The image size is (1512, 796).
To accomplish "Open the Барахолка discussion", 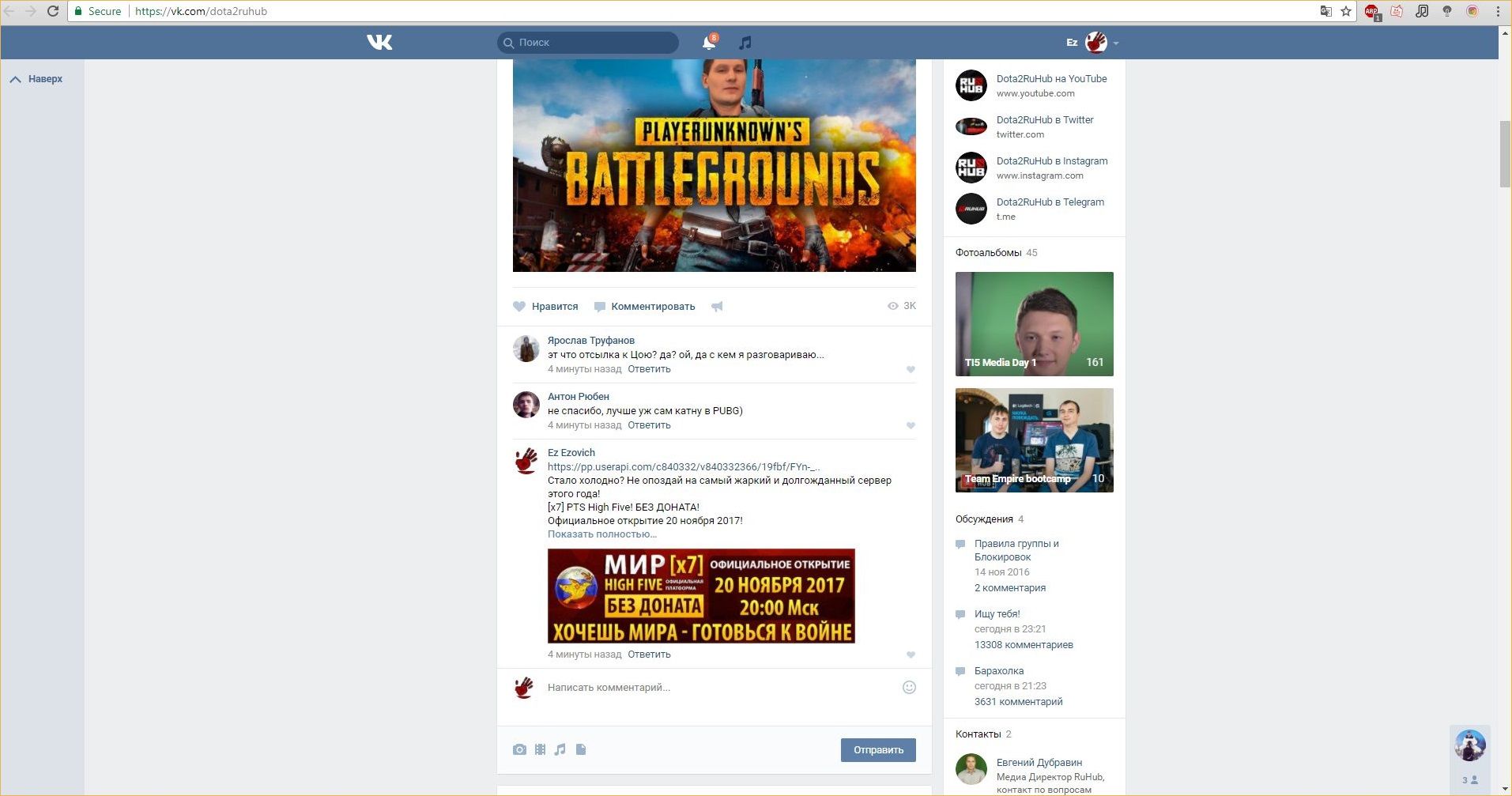I will pyautogui.click(x=999, y=671).
